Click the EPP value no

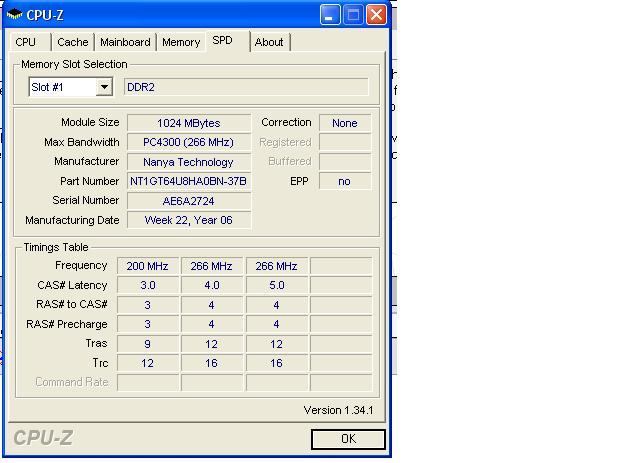(345, 181)
